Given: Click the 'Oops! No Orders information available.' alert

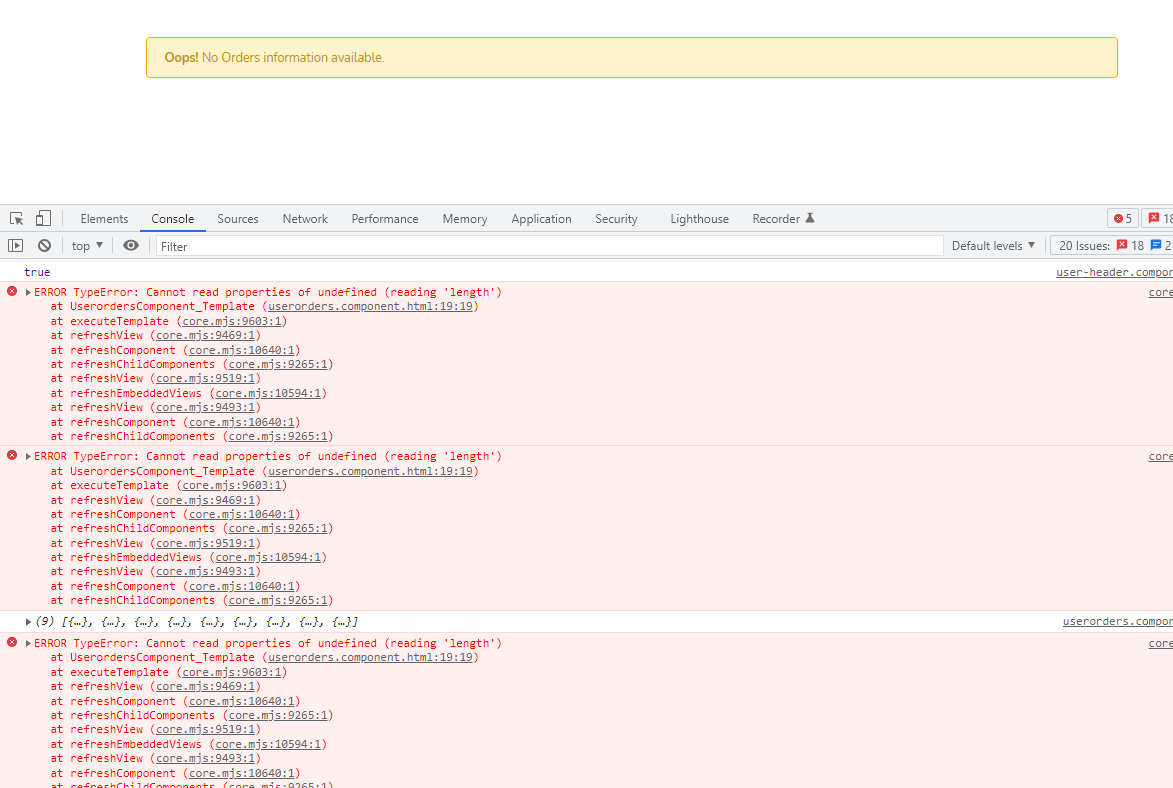Looking at the screenshot, I should coord(631,58).
